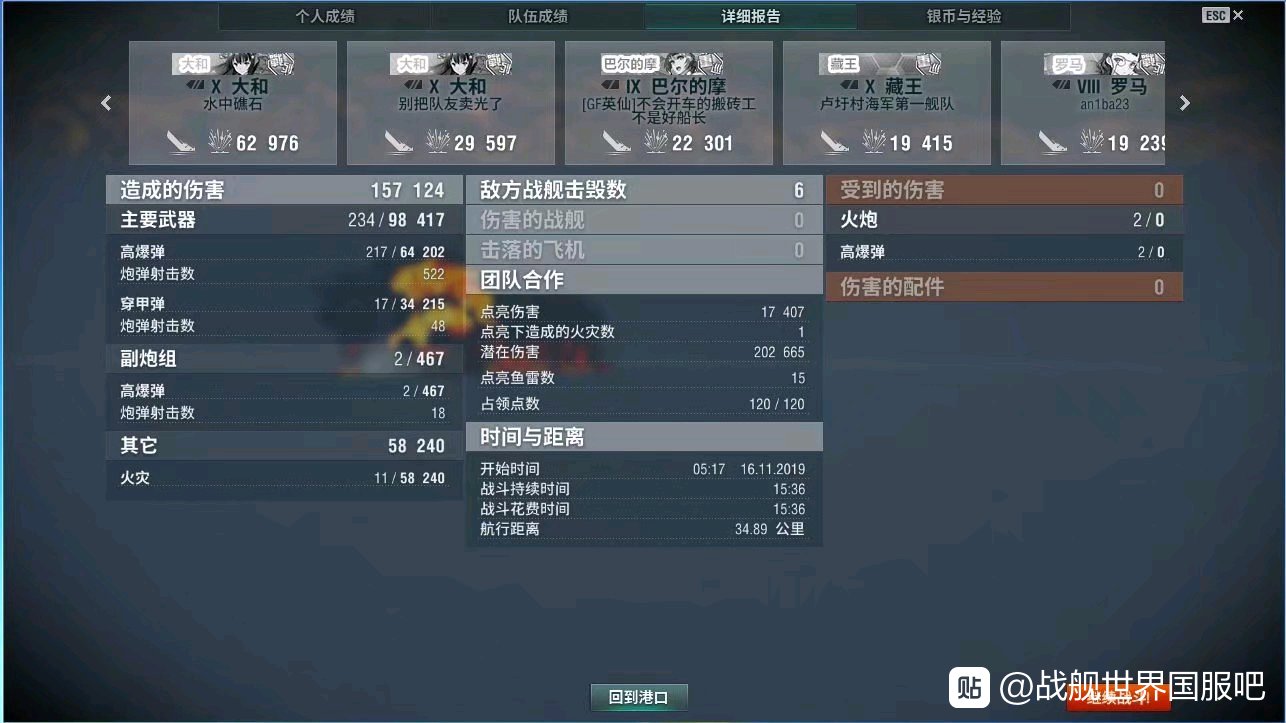
Task: Select the IX 巴尔的摩 player card
Action: (669, 103)
